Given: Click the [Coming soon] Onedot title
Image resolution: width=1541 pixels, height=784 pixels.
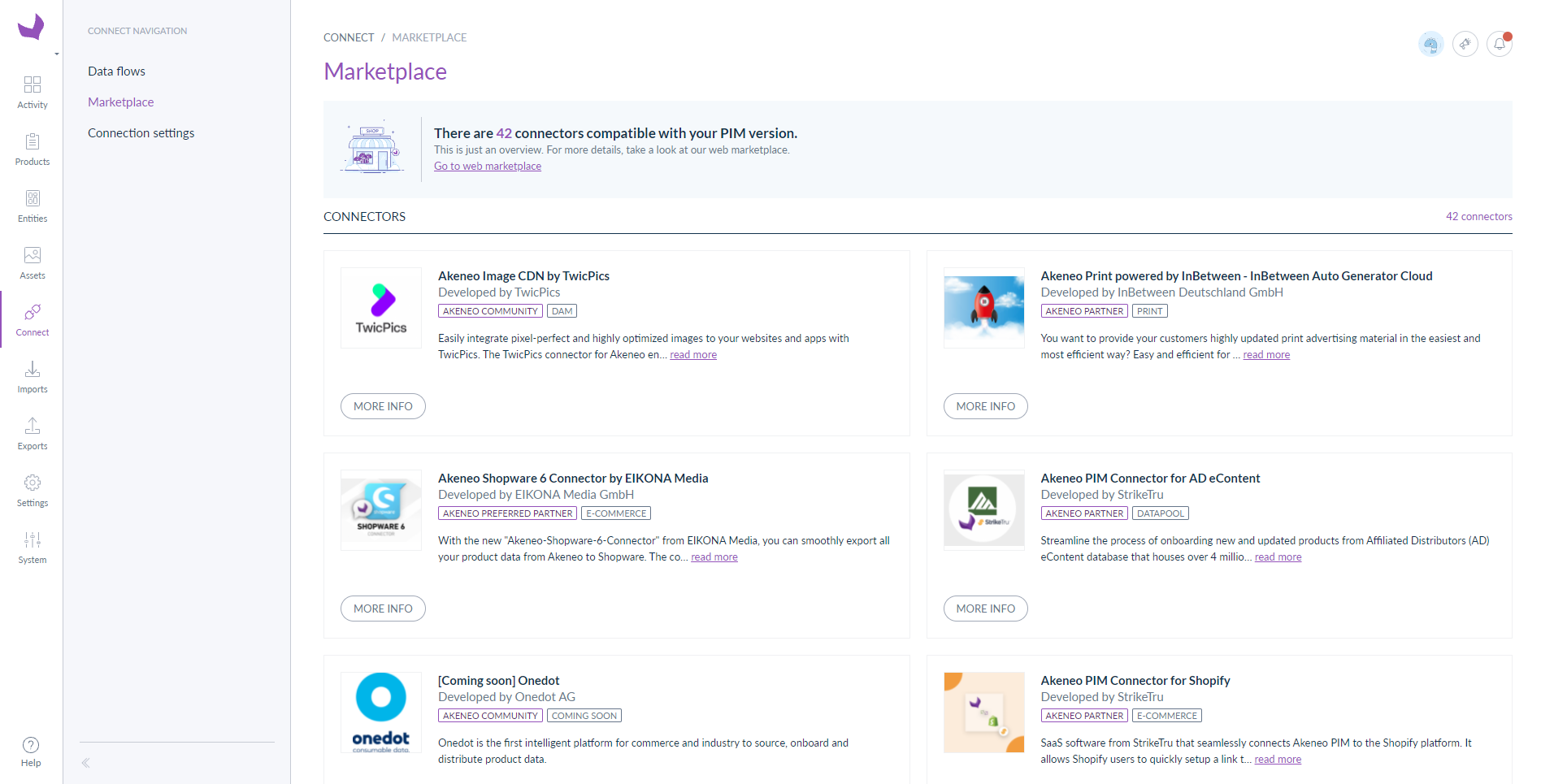Looking at the screenshot, I should coord(498,681).
